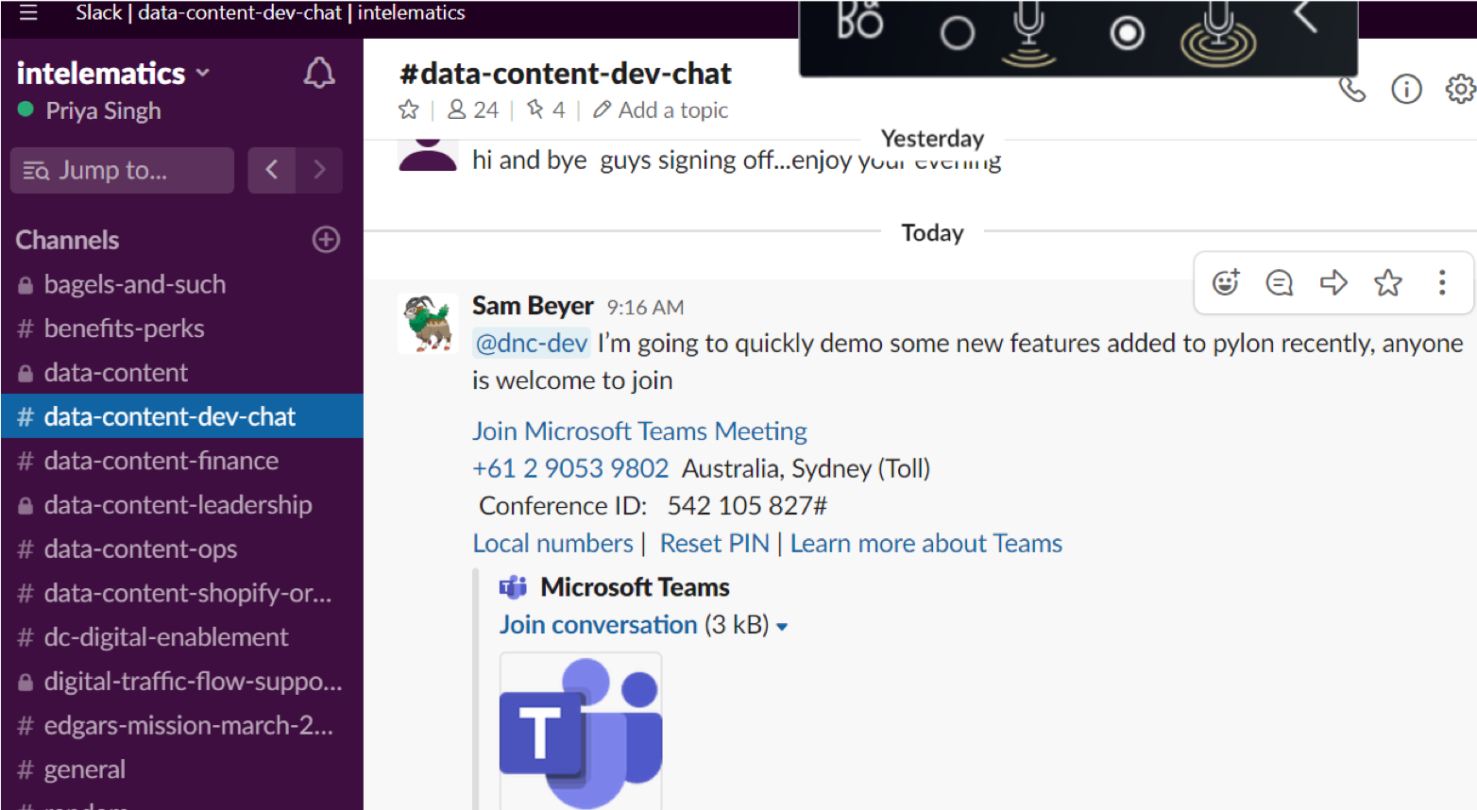
Task: Click the empty circle in overlay
Action: click(957, 33)
